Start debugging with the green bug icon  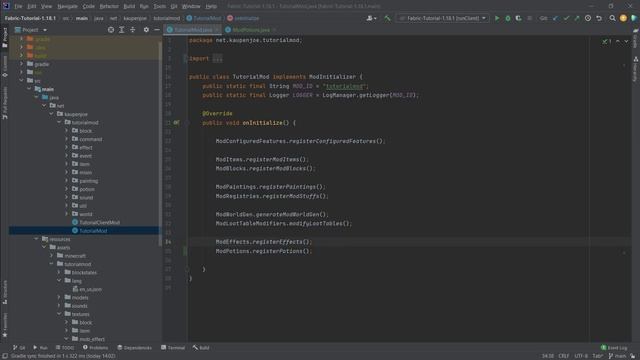(x=508, y=18)
